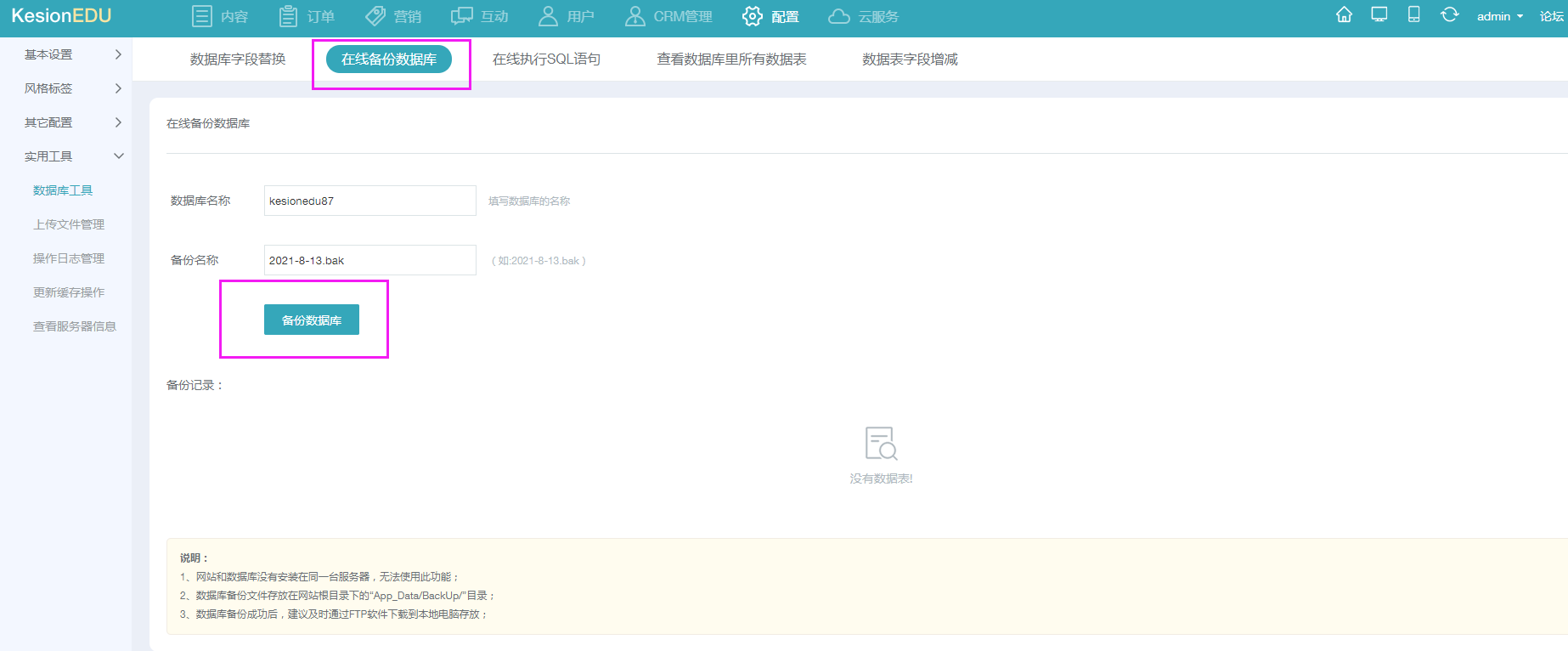Select the 在线备份数据库 tab

point(389,59)
